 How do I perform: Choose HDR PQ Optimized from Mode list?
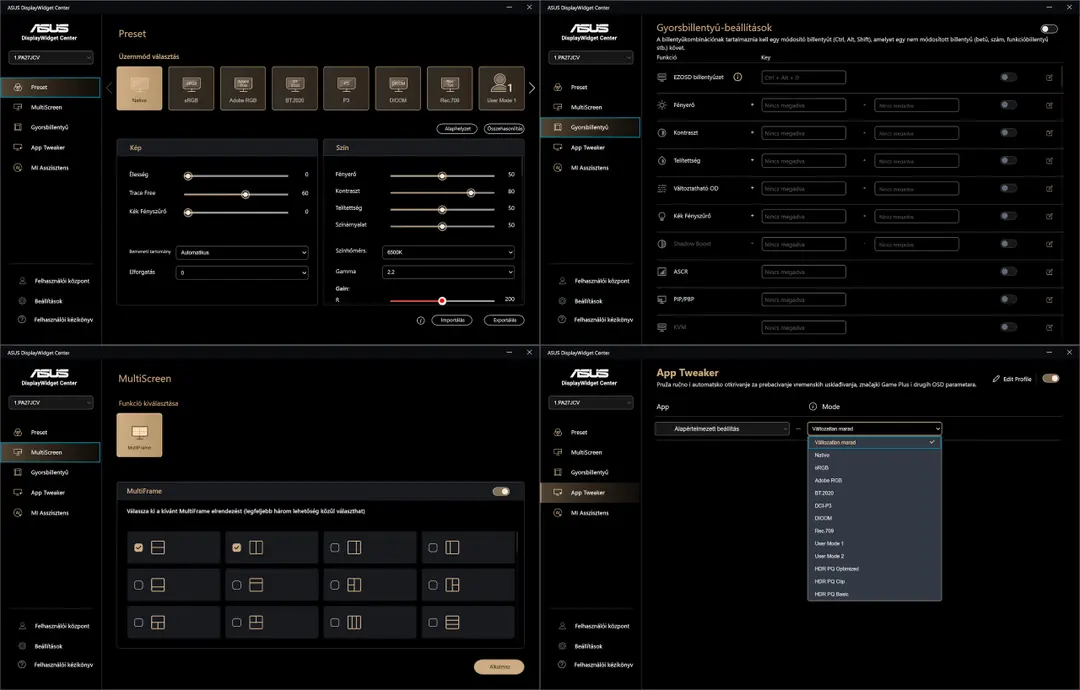click(874, 569)
